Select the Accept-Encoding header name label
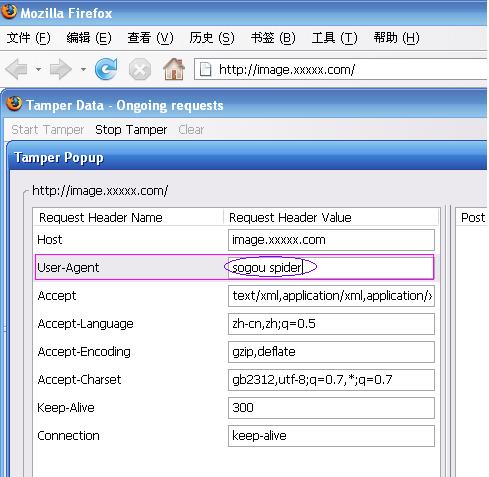Screen dimensions: 489x477 coord(84,352)
